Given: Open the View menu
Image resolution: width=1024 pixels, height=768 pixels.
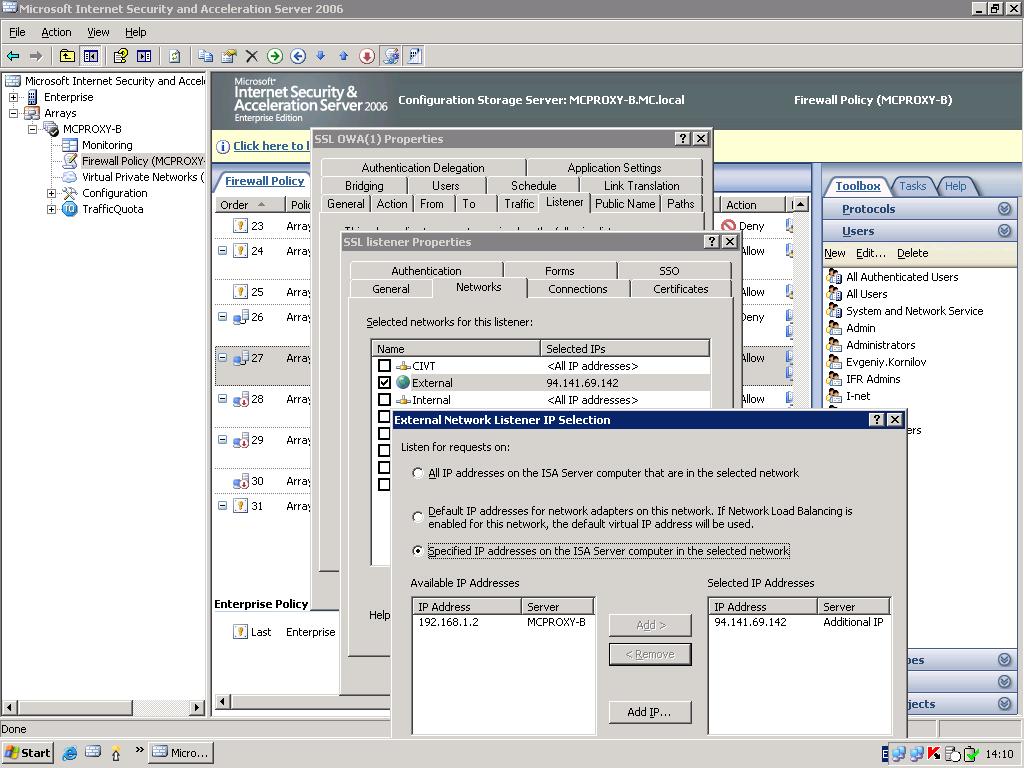Looking at the screenshot, I should click(98, 32).
